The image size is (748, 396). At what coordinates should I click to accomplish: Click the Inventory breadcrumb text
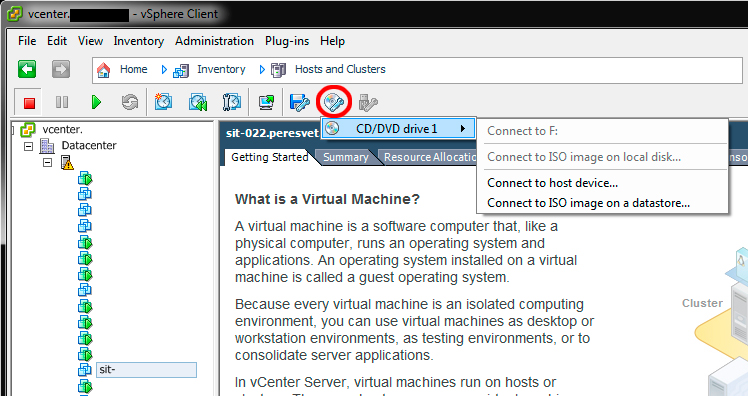pyautogui.click(x=221, y=69)
